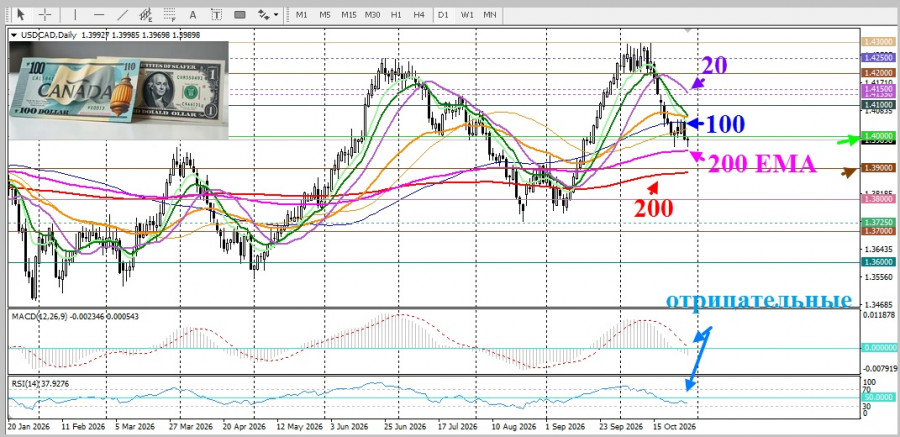Switch to H4 timeframe
Image resolution: width=900 pixels, height=437 pixels.
(418, 15)
